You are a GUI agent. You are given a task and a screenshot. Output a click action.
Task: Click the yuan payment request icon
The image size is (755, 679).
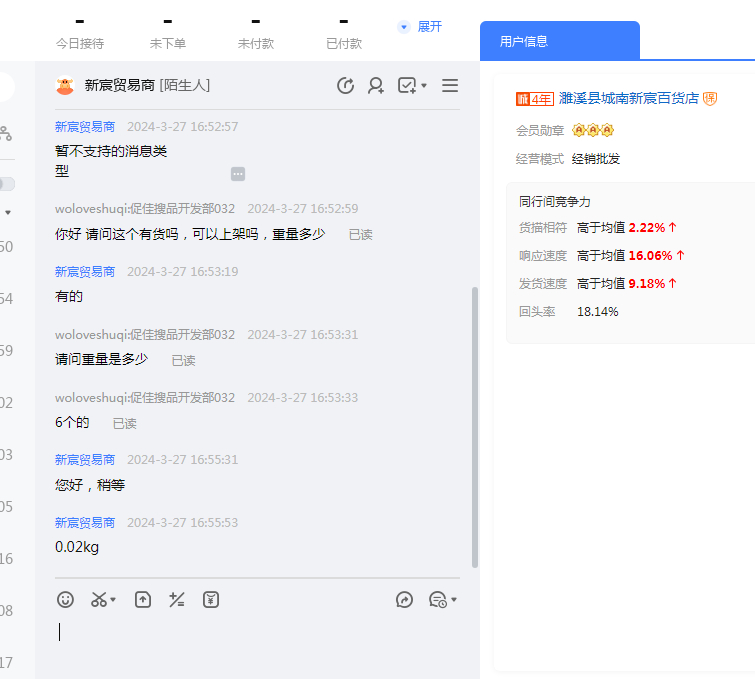pyautogui.click(x=211, y=599)
